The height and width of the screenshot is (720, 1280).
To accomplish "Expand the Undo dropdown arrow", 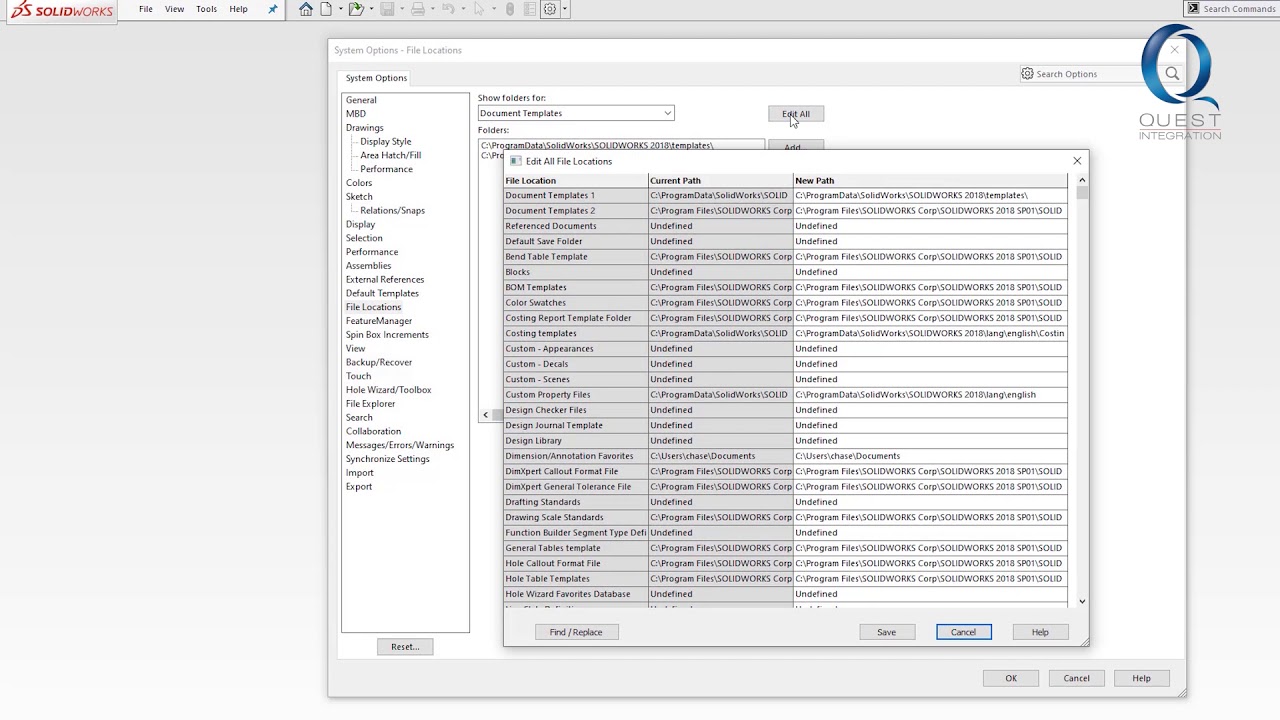I will click(463, 10).
